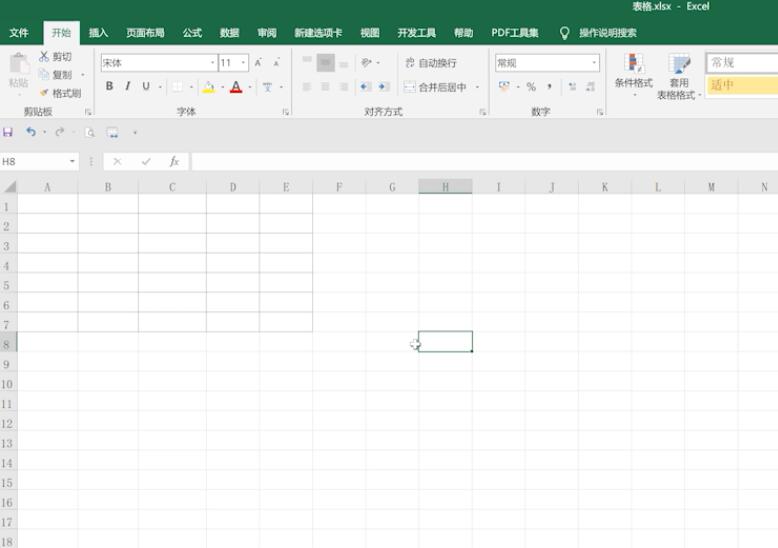Viewport: 778px width, 548px height.
Task: Apply the red font color A
Action: [x=236, y=87]
